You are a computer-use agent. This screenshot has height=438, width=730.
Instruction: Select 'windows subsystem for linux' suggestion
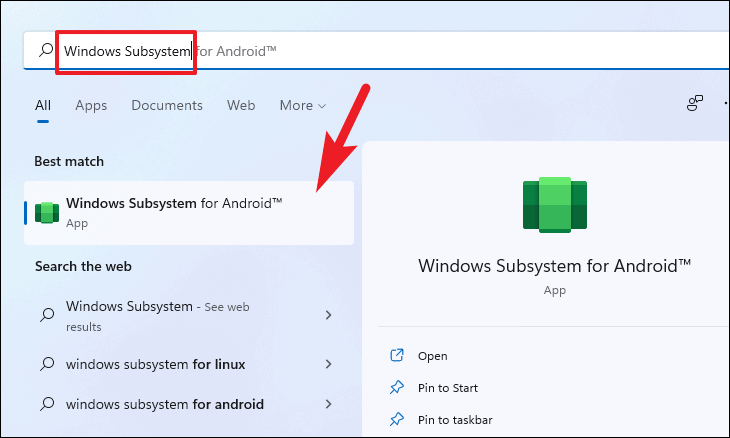[189, 364]
